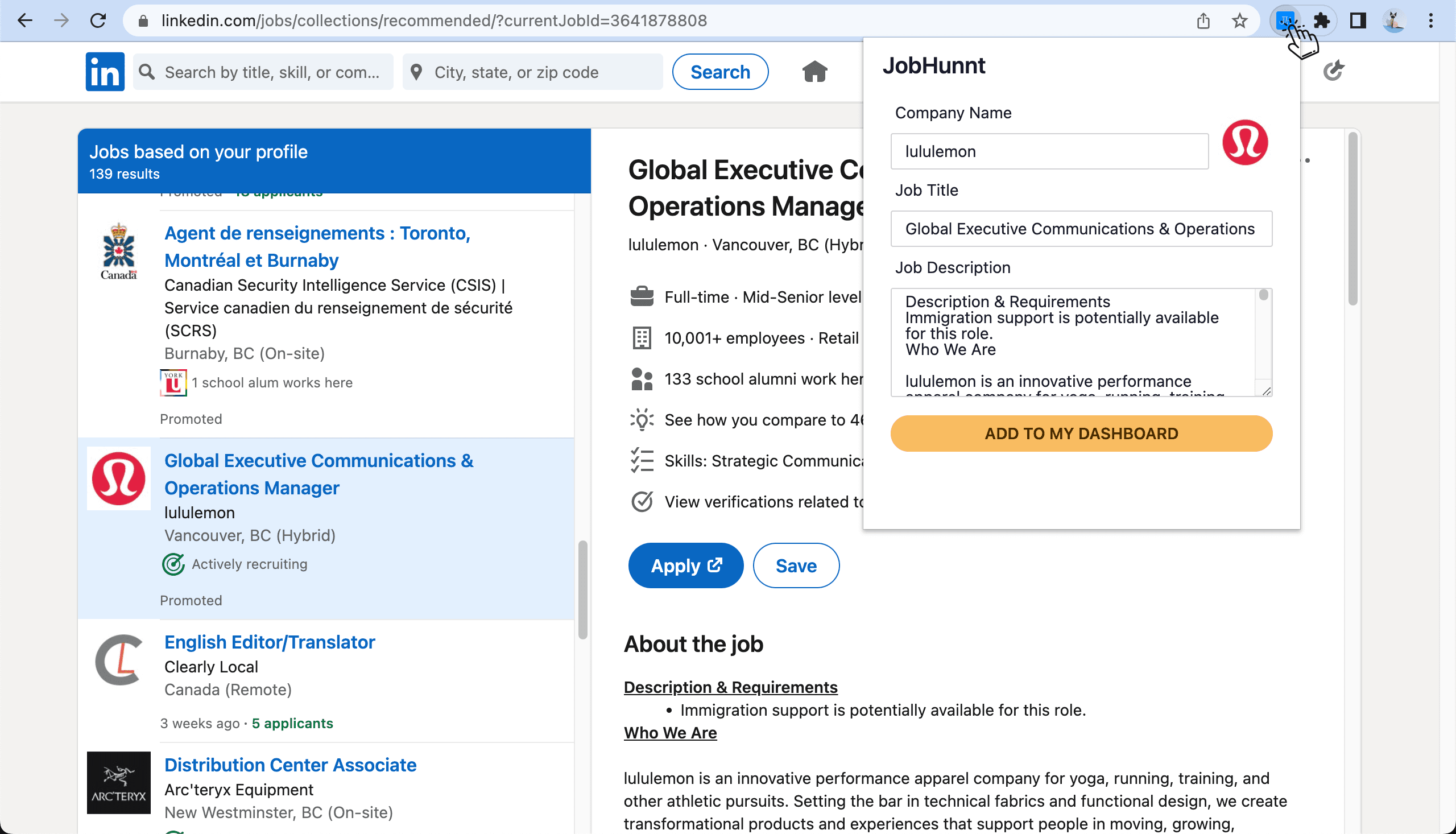Image resolution: width=1456 pixels, height=834 pixels.
Task: Select the English Editor/Translator job listing
Action: (x=270, y=642)
